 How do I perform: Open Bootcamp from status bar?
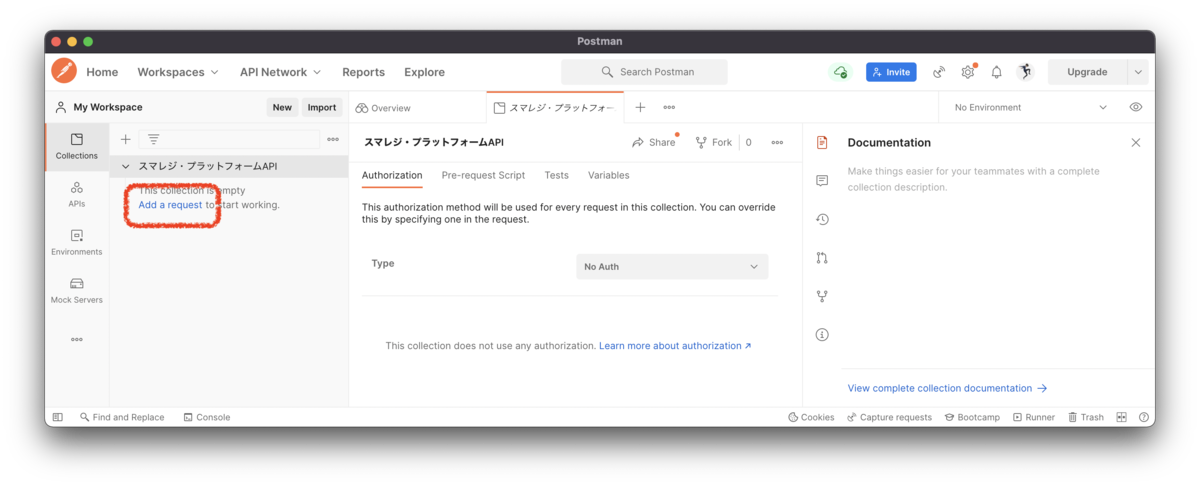(972, 417)
